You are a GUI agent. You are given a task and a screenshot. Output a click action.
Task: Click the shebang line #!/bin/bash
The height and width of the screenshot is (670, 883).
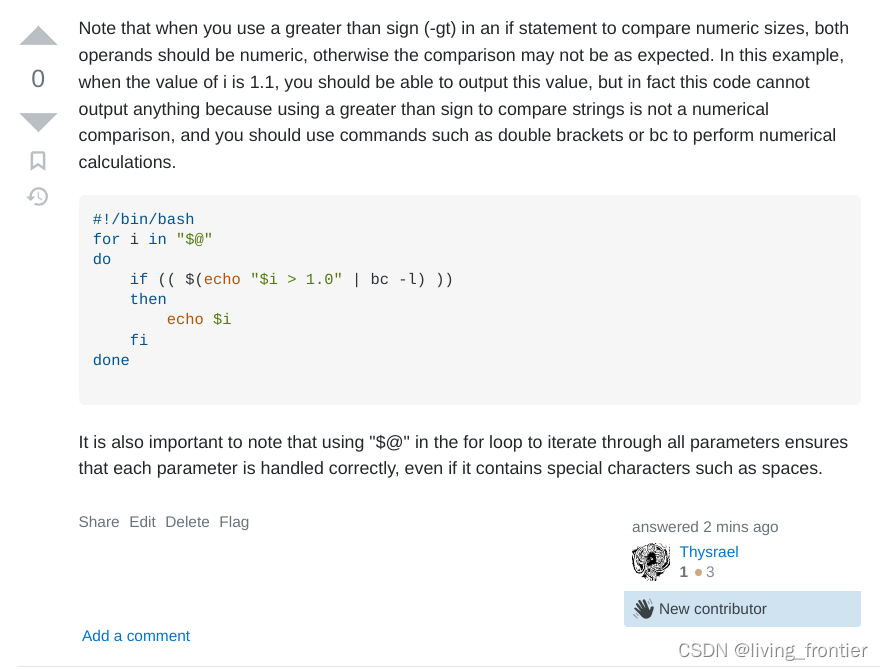click(144, 219)
